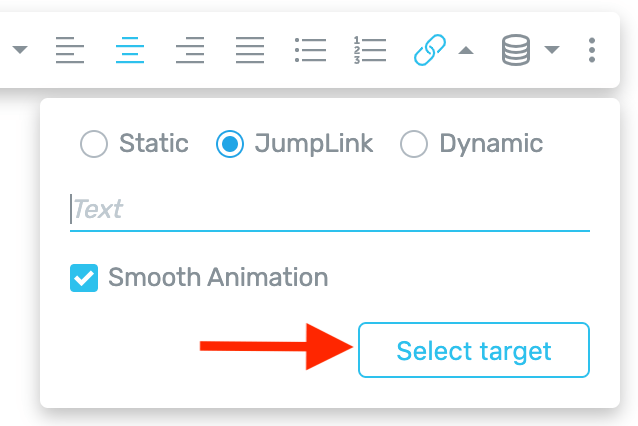
Task: Click the Select target button
Action: [474, 350]
